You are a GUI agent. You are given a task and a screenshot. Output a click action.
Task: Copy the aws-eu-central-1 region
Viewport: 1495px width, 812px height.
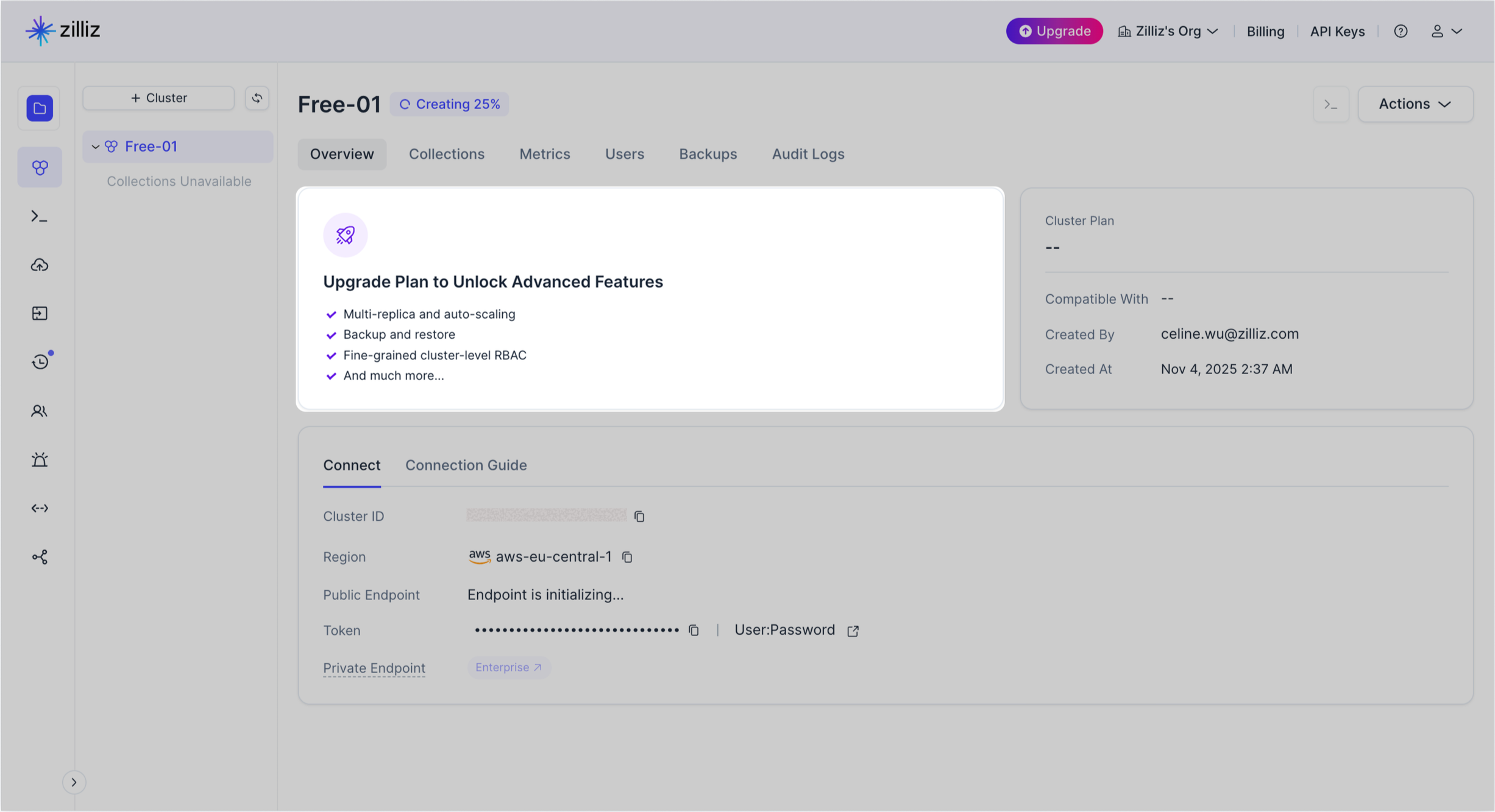627,557
